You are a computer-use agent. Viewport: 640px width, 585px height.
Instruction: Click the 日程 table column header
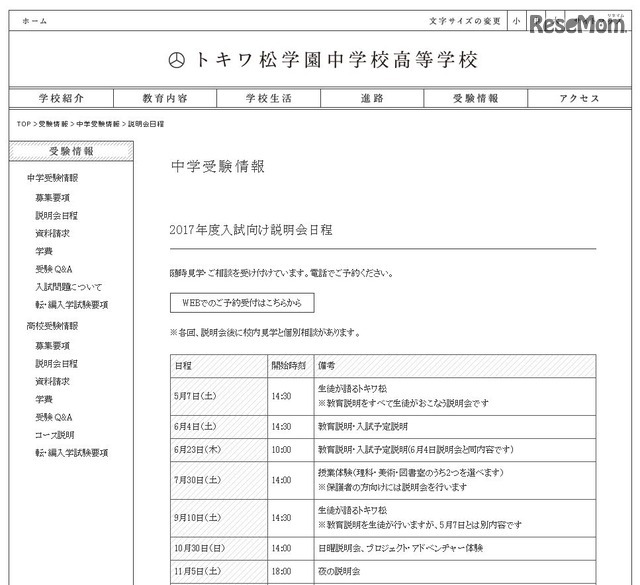[219, 366]
